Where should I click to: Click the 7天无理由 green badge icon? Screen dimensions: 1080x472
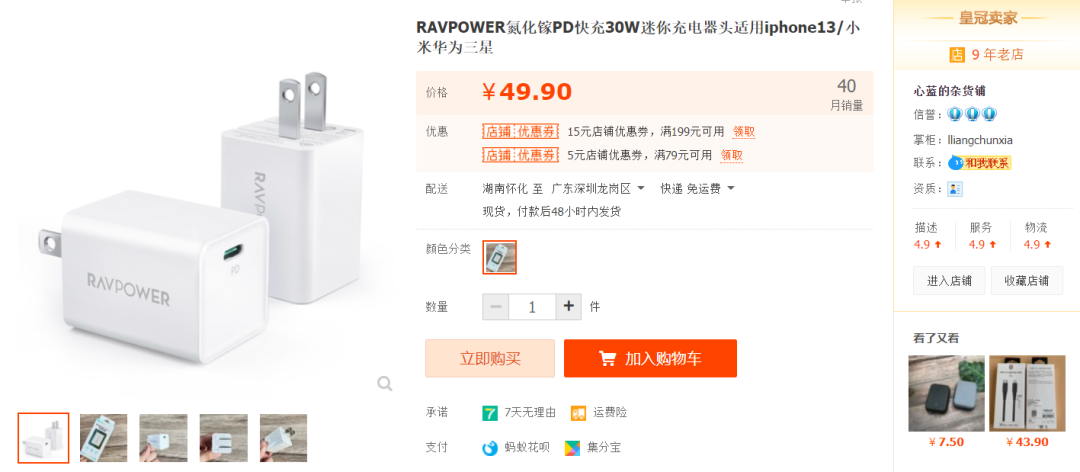click(x=490, y=413)
